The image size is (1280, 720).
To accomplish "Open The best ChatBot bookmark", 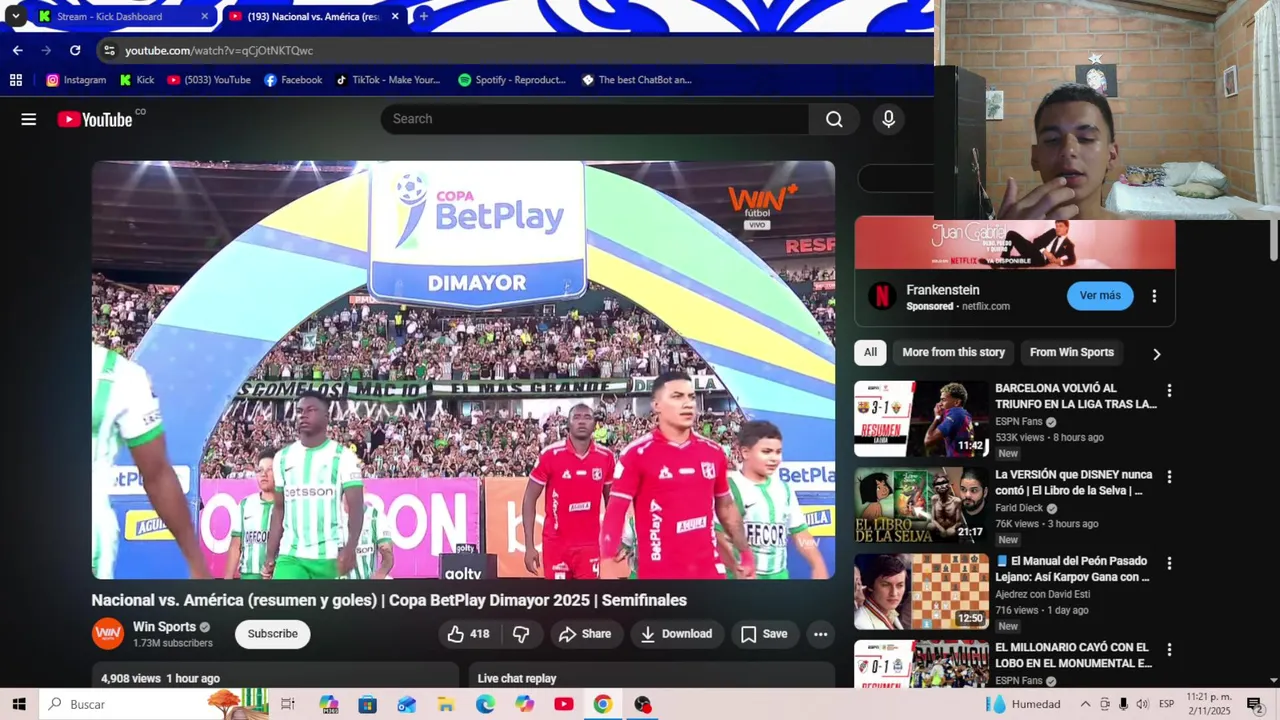I will [x=637, y=80].
